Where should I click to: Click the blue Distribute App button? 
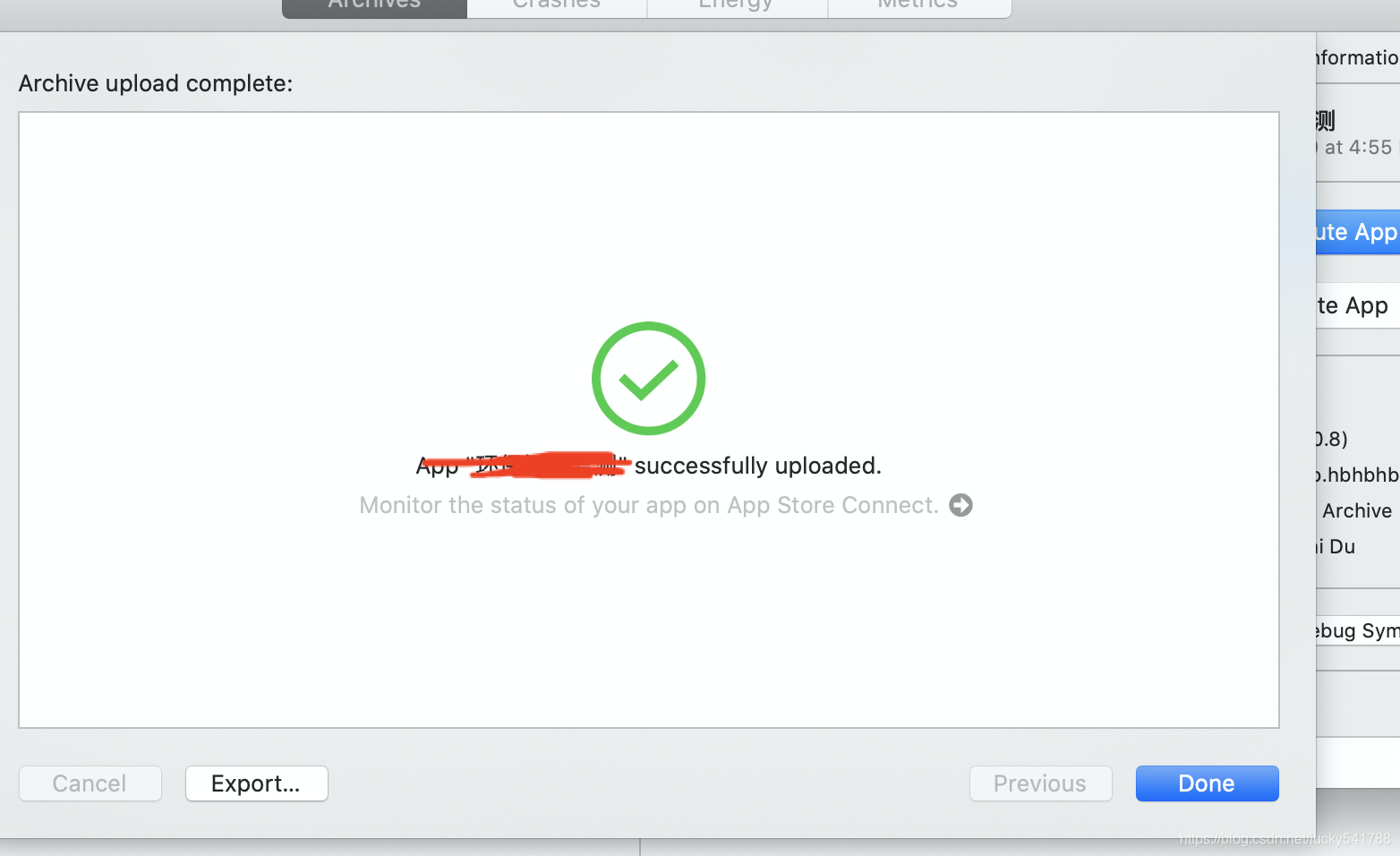pyautogui.click(x=1358, y=232)
